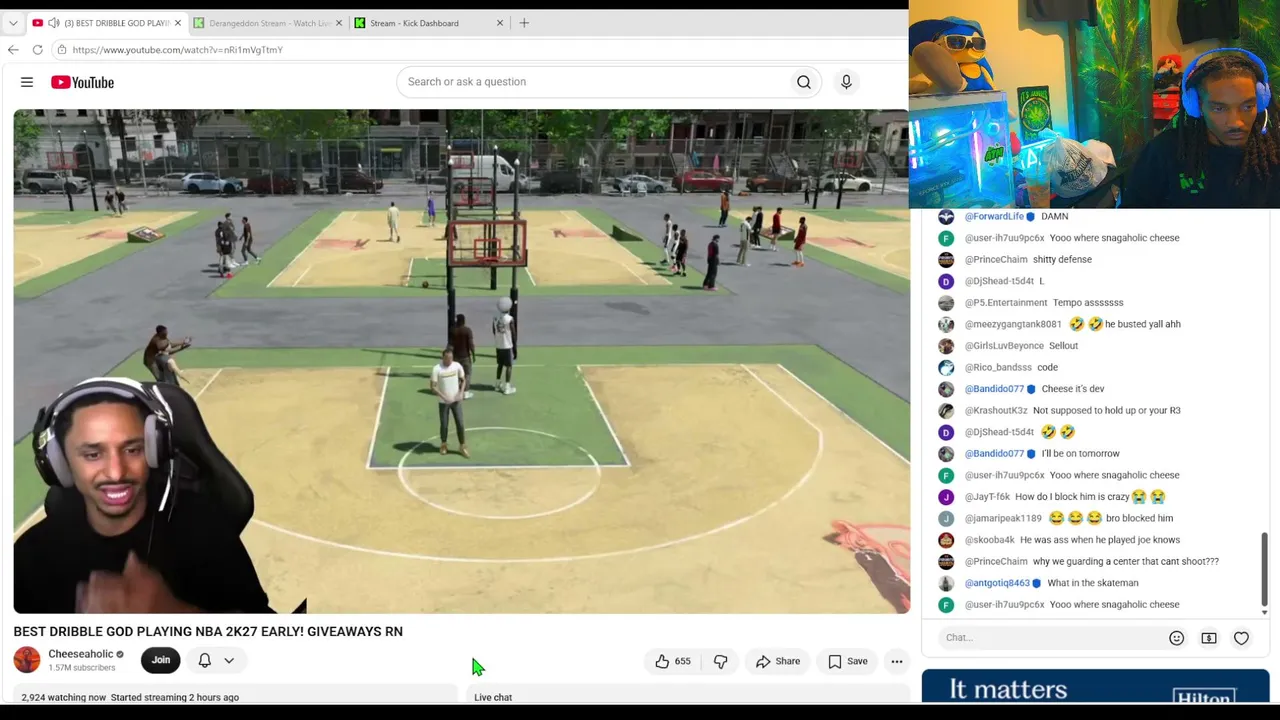Close the Kick Dashboard tab

[x=500, y=23]
